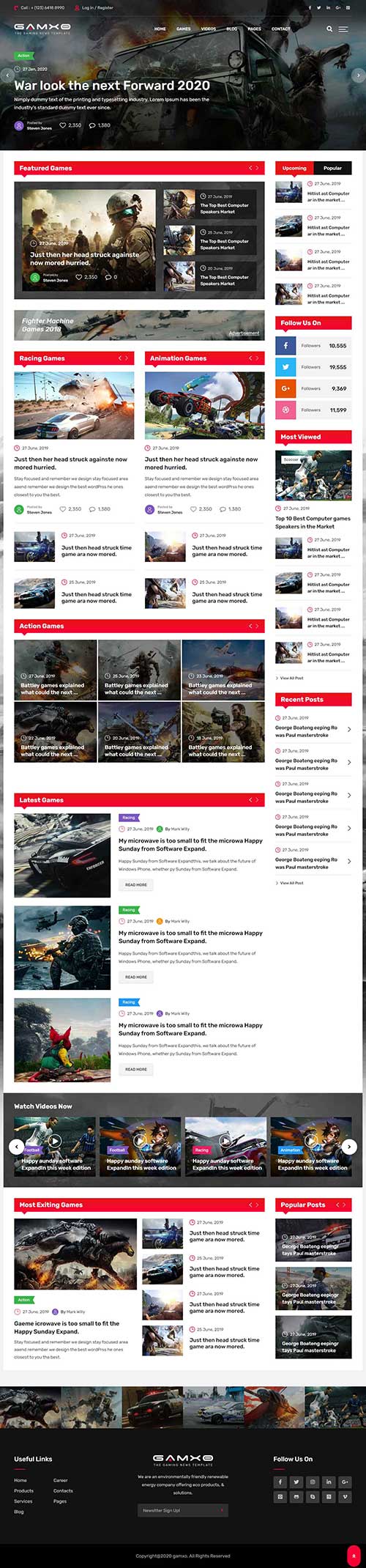
Task: Click the red scroll-to-top button
Action: point(353,1555)
